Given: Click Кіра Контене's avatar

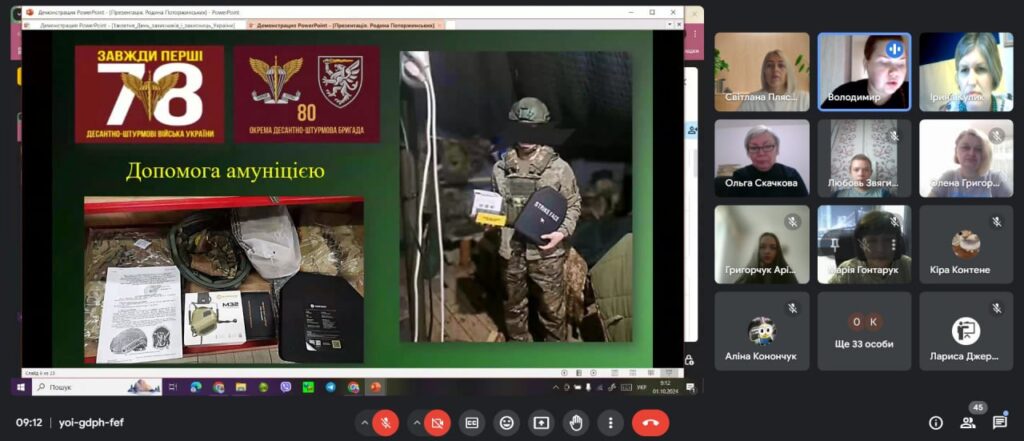Looking at the screenshot, I should click(x=966, y=245).
